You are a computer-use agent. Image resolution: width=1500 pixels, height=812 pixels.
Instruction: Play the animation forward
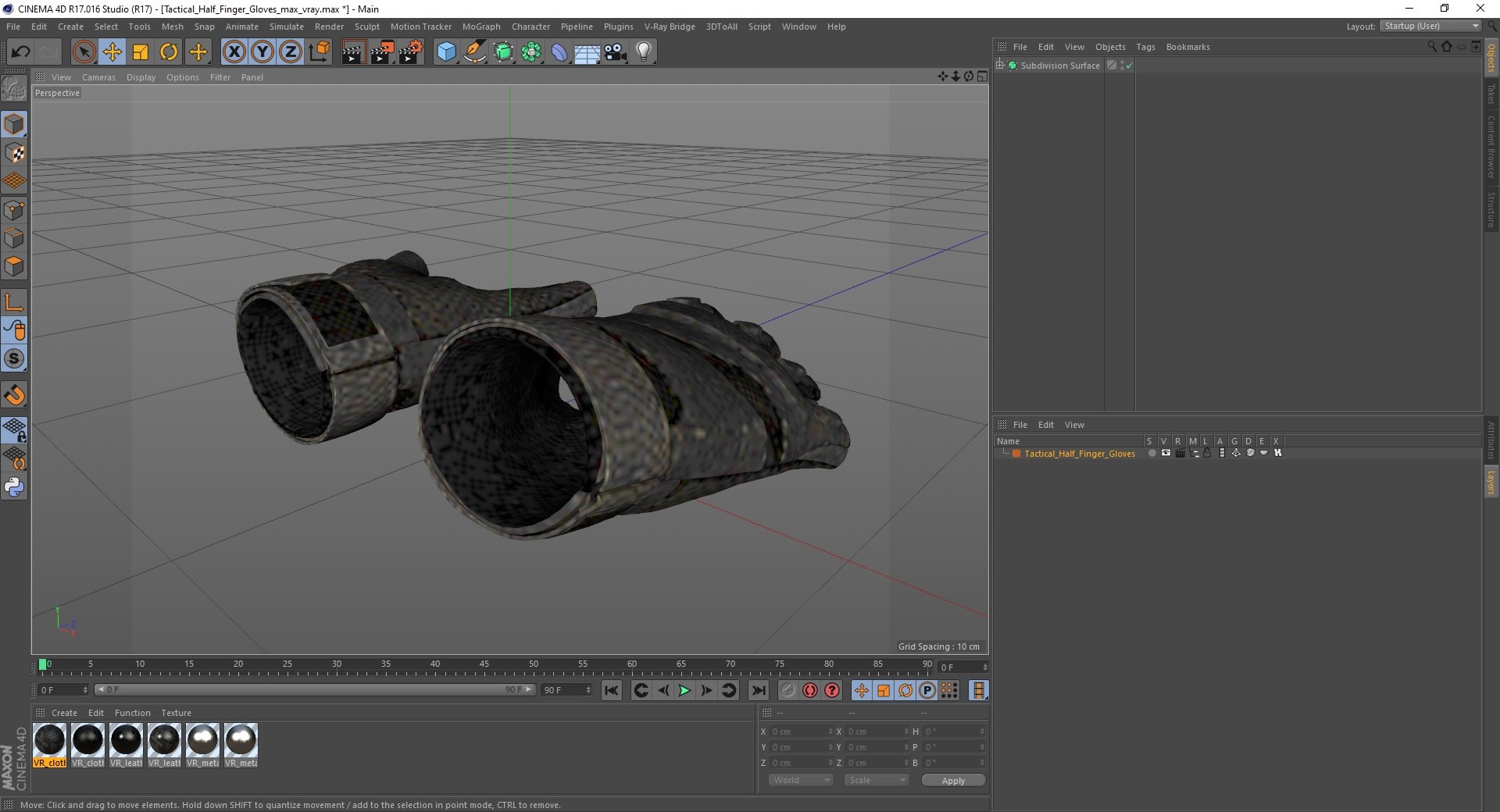684,690
